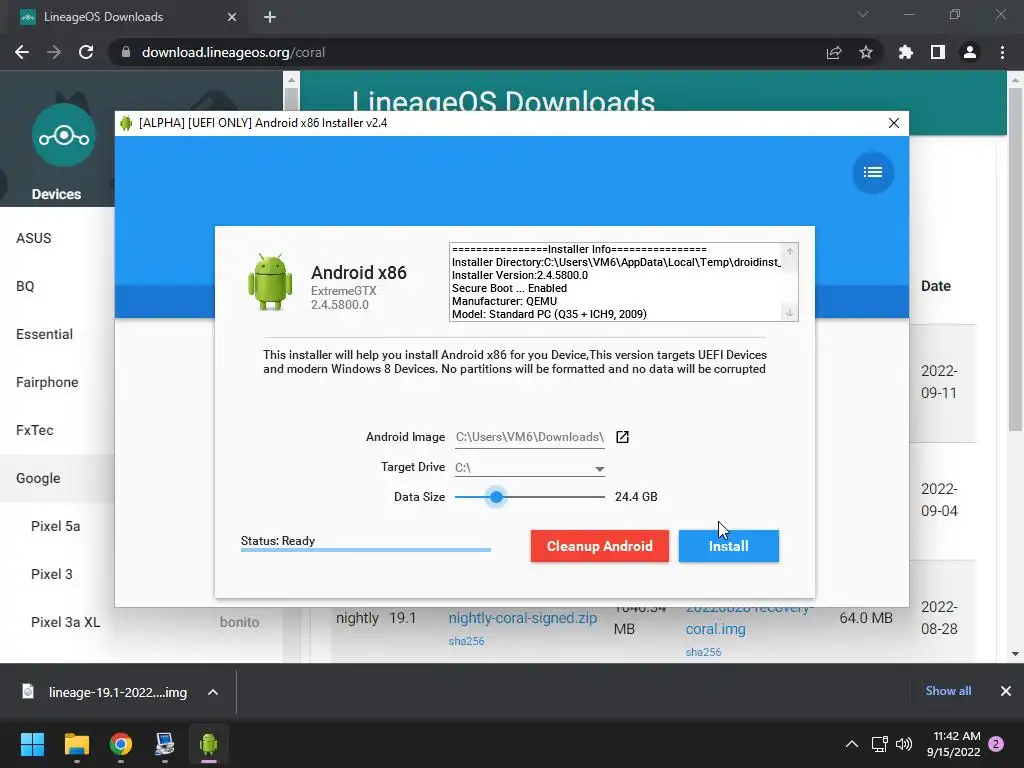Viewport: 1024px width, 768px height.
Task: Click Cleanup Android button
Action: tap(600, 546)
